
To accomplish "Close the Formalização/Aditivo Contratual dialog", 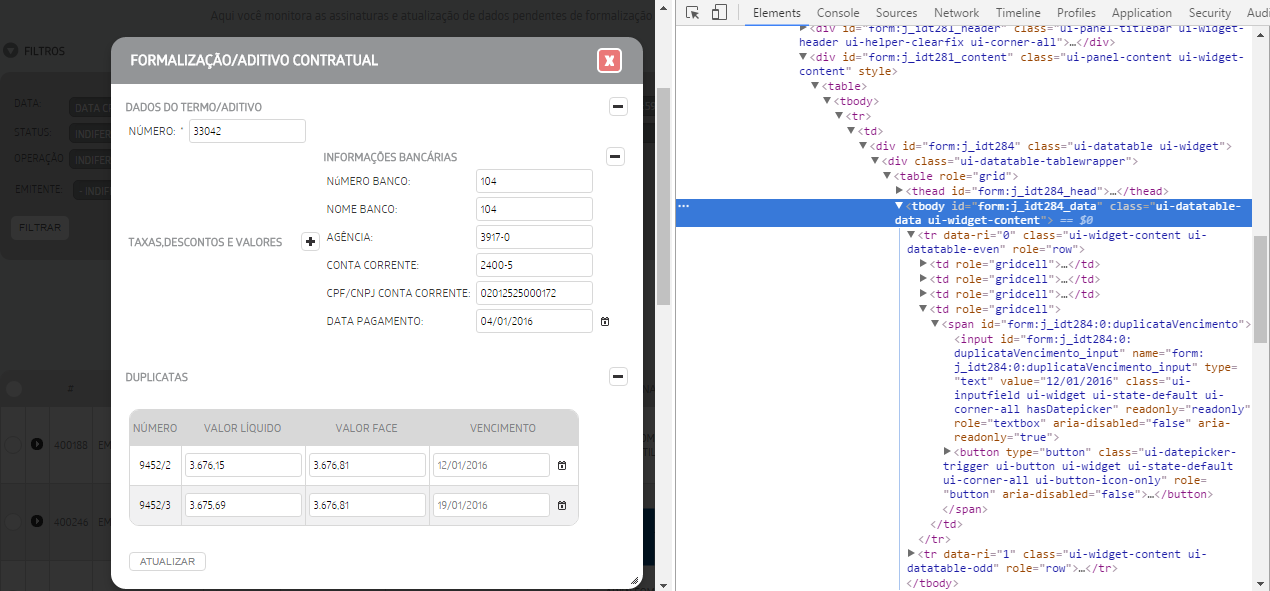I will click(x=609, y=61).
